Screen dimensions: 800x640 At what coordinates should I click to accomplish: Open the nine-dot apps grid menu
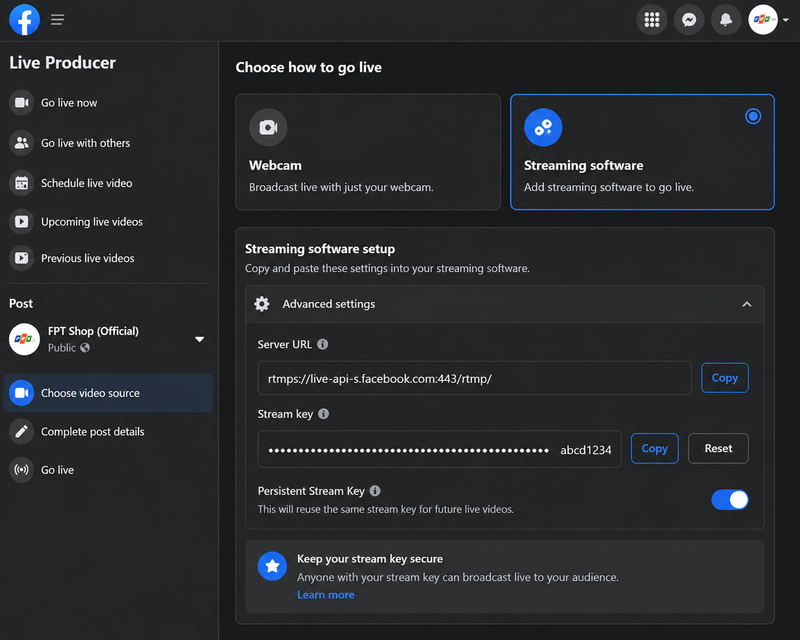652,20
